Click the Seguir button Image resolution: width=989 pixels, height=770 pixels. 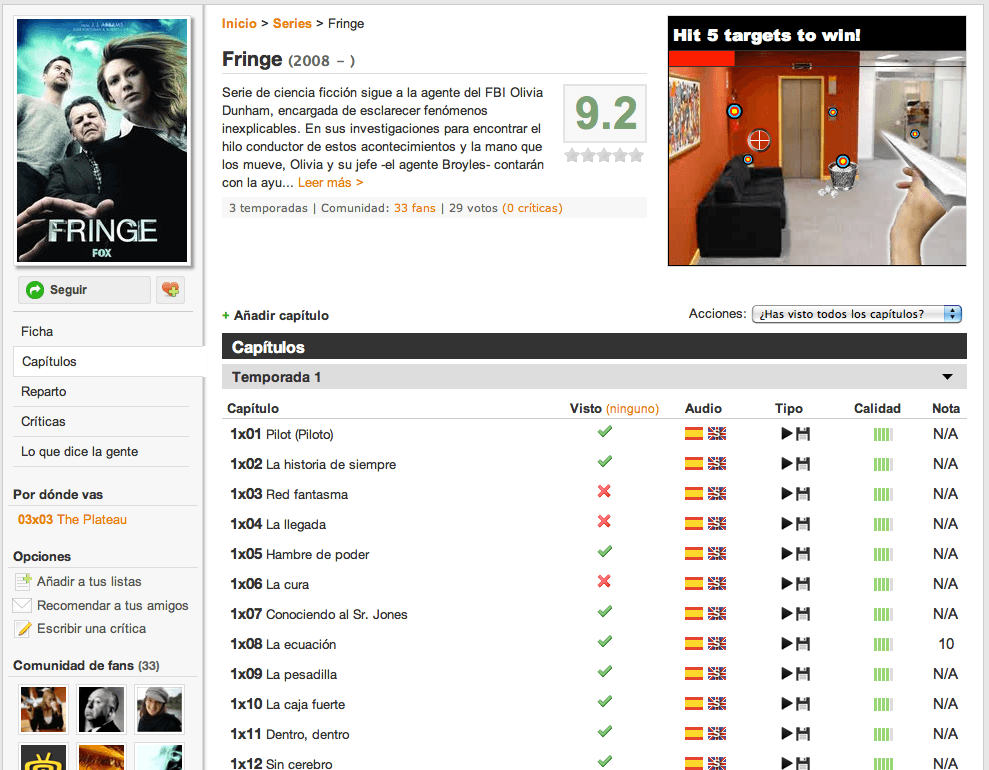[x=85, y=290]
